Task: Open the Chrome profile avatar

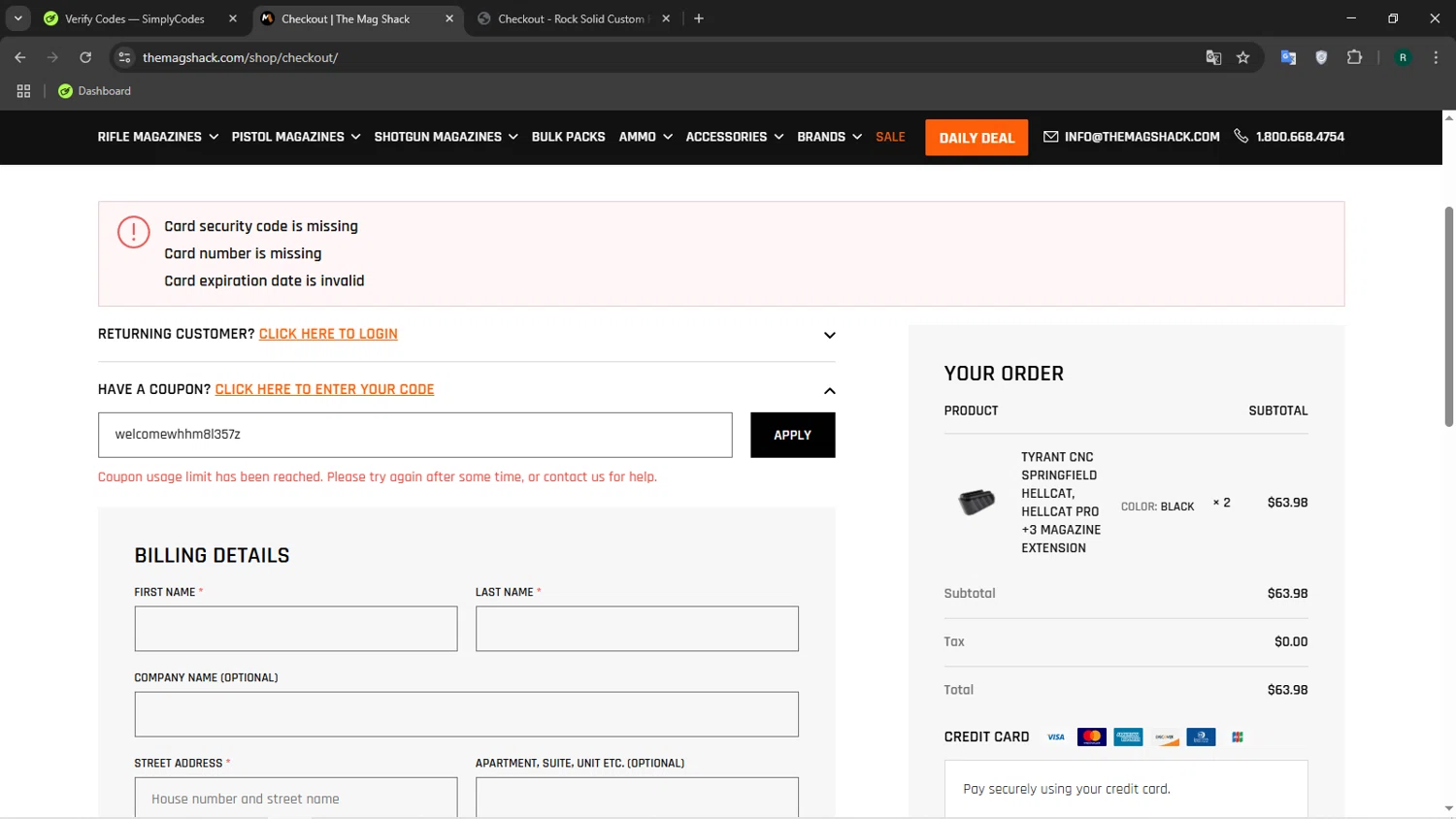Action: tap(1403, 57)
